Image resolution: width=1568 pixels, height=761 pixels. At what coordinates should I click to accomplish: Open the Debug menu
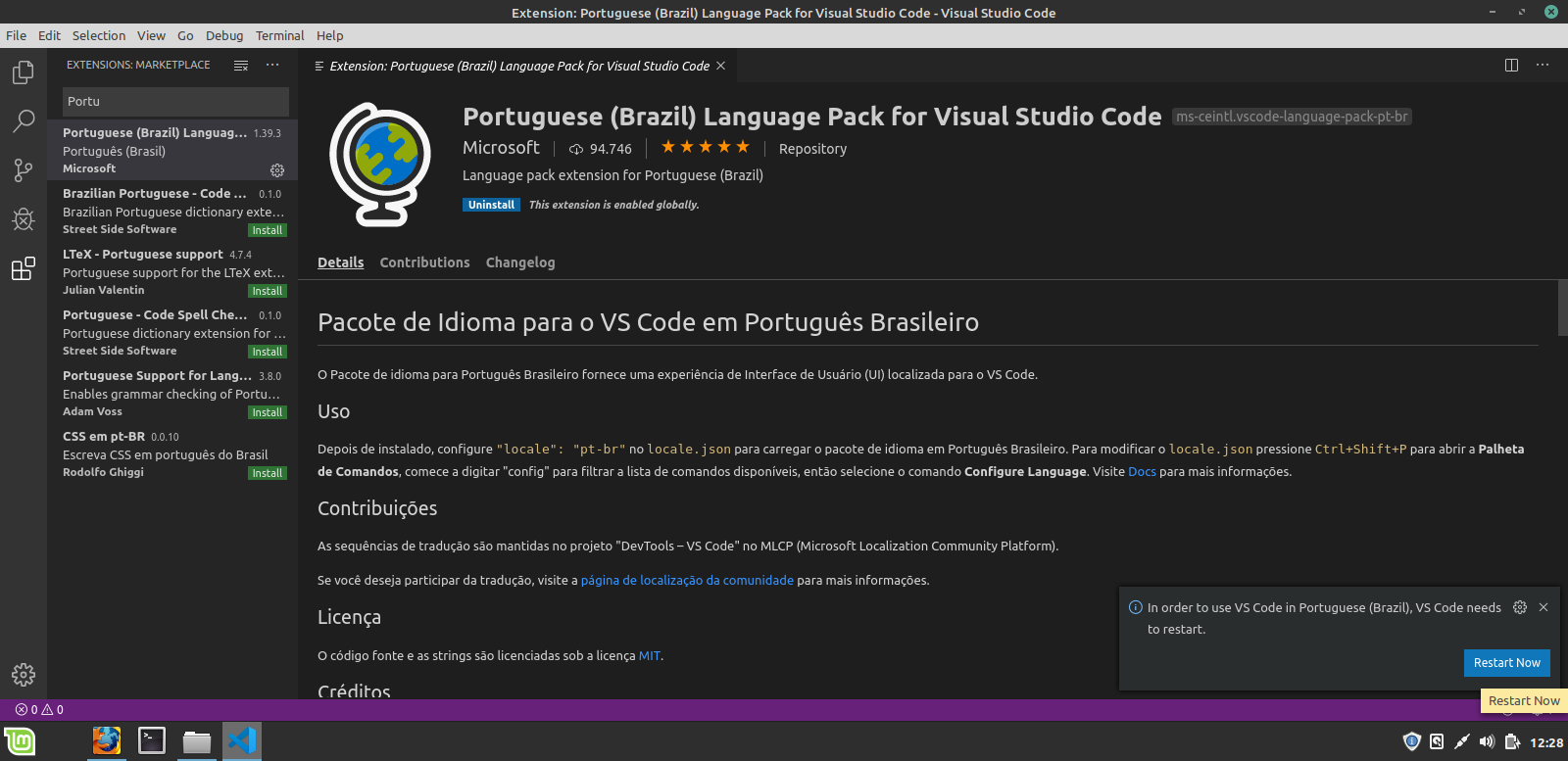point(224,35)
